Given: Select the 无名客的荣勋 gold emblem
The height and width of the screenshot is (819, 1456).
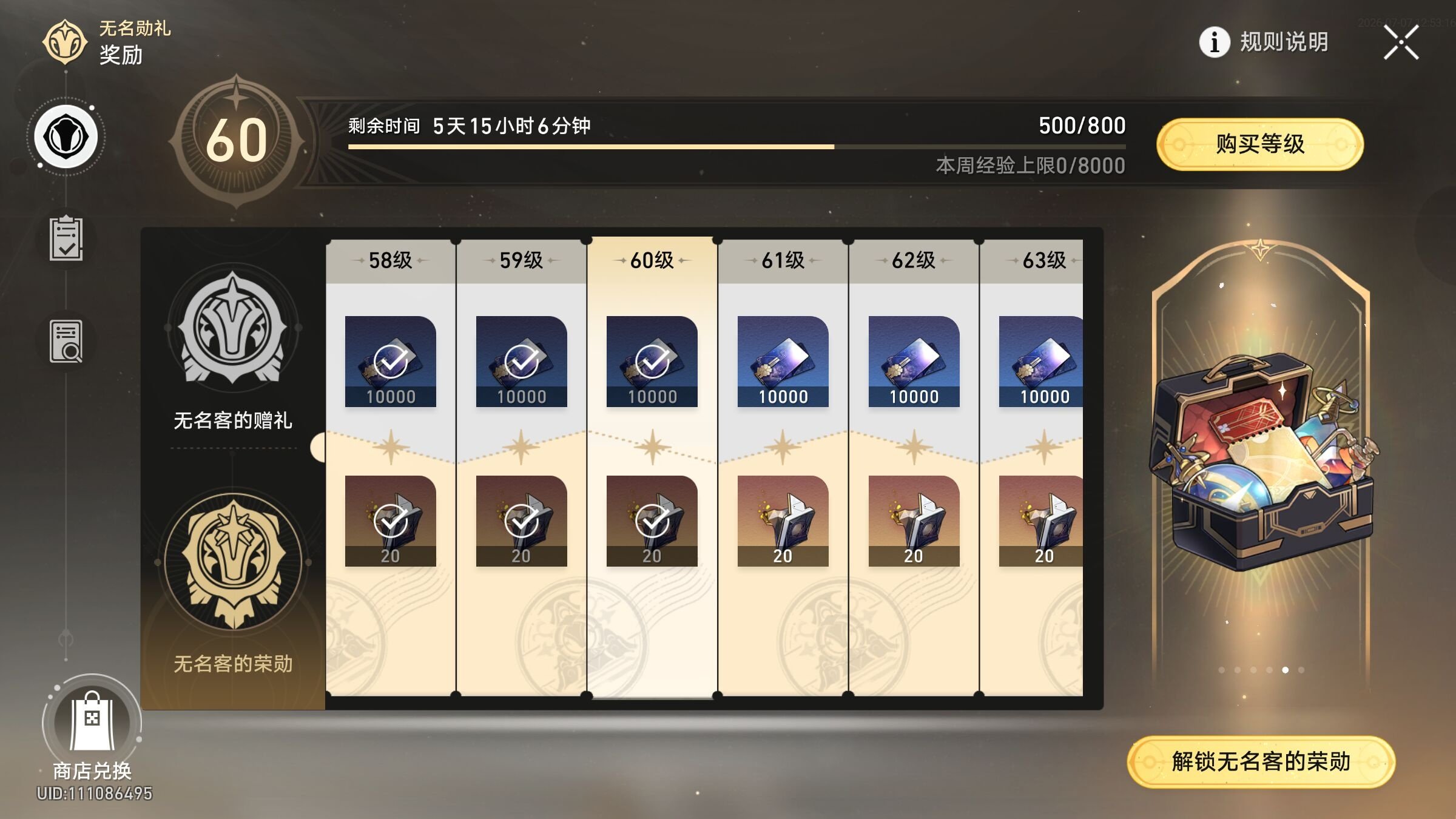Looking at the screenshot, I should click(233, 562).
